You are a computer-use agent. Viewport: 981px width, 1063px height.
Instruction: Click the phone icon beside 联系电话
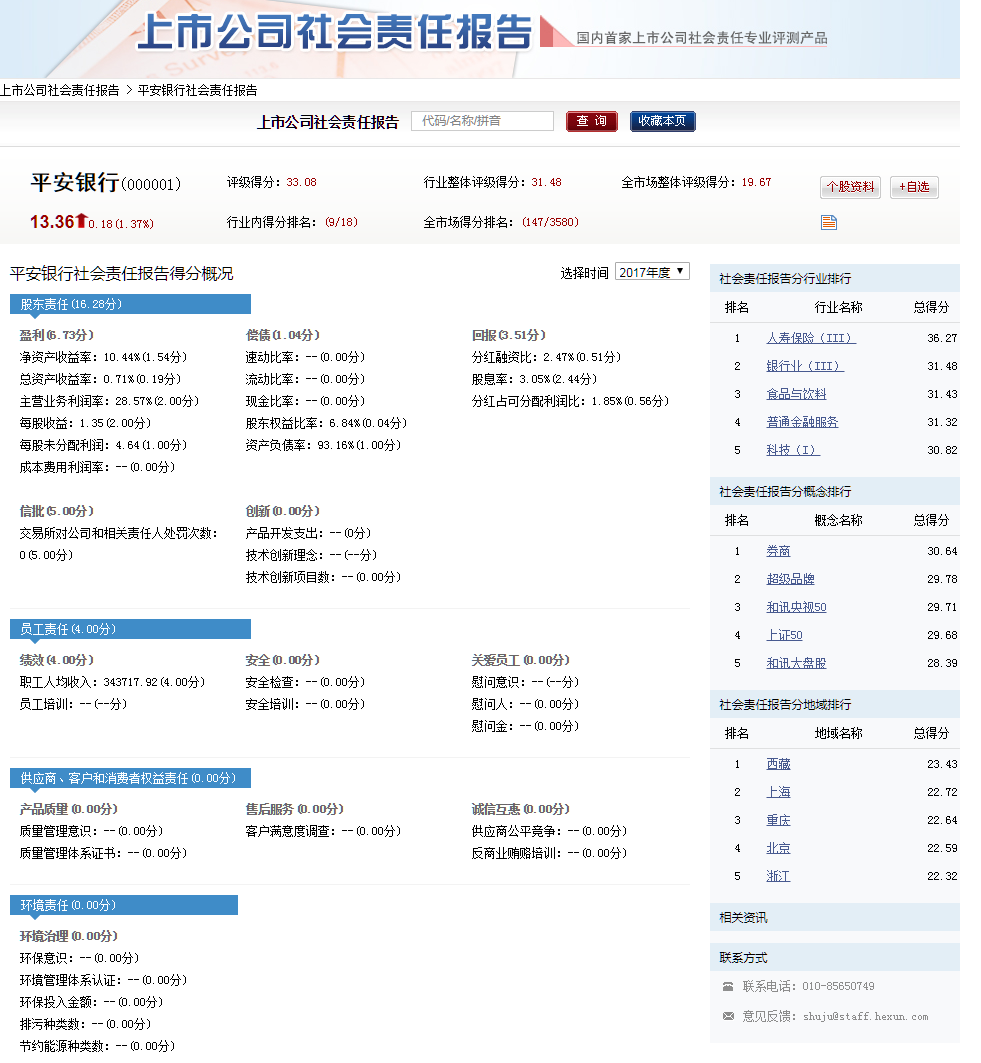tap(727, 986)
